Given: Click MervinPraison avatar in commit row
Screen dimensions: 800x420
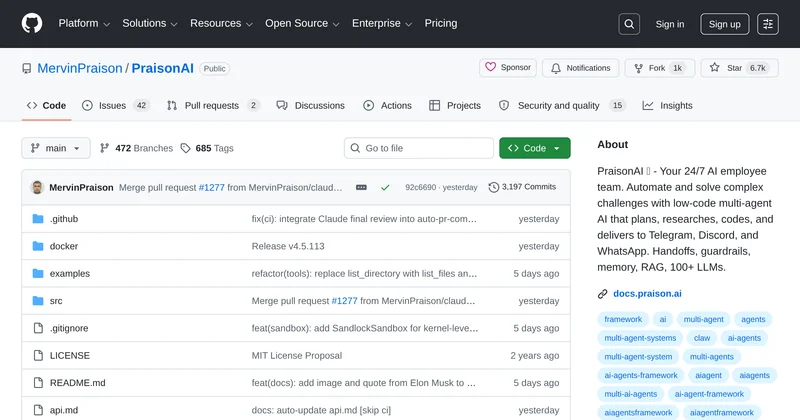Looking at the screenshot, I should click(x=37, y=187).
